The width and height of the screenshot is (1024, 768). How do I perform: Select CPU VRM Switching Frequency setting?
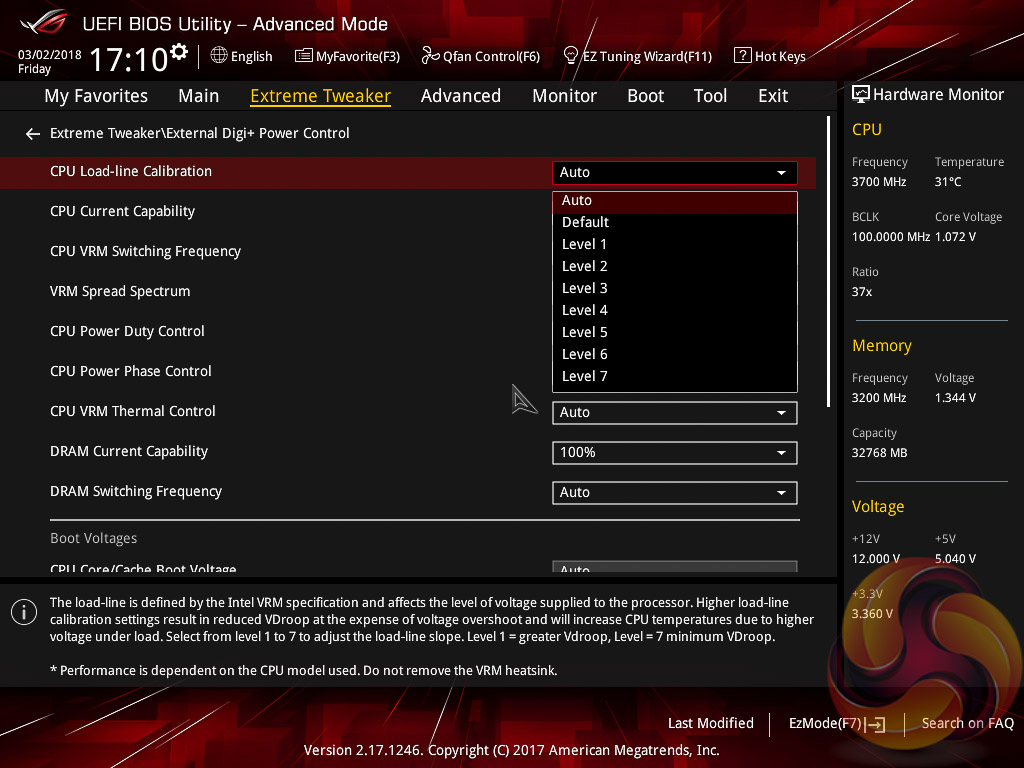click(146, 251)
